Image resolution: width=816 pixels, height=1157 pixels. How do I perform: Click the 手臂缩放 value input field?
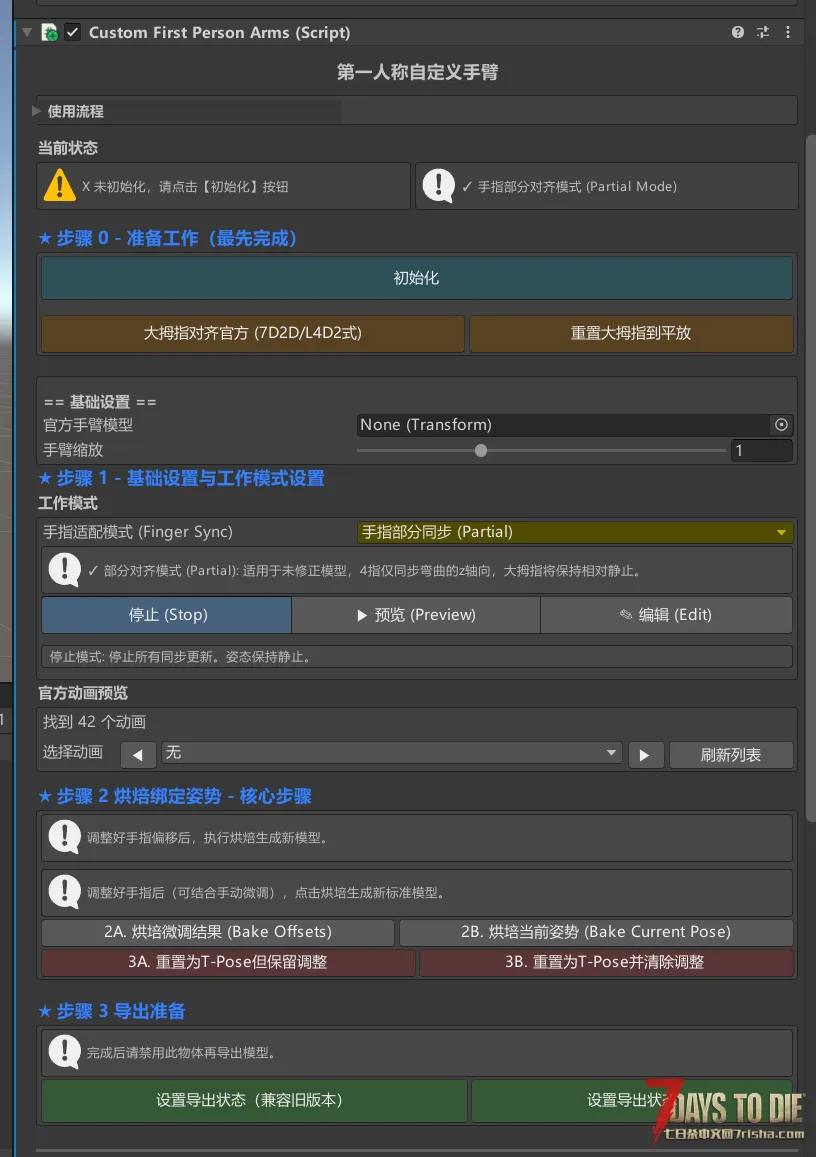(760, 451)
